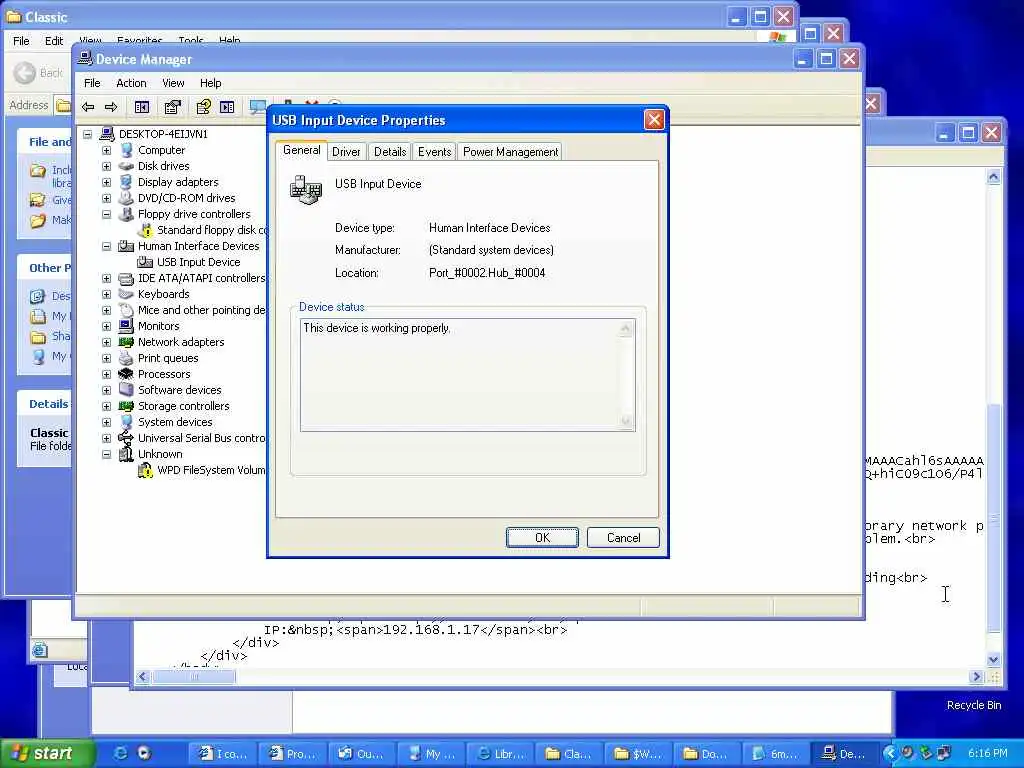
Task: Click the Forward arrow in Device Manager toolbar
Action: [x=111, y=106]
